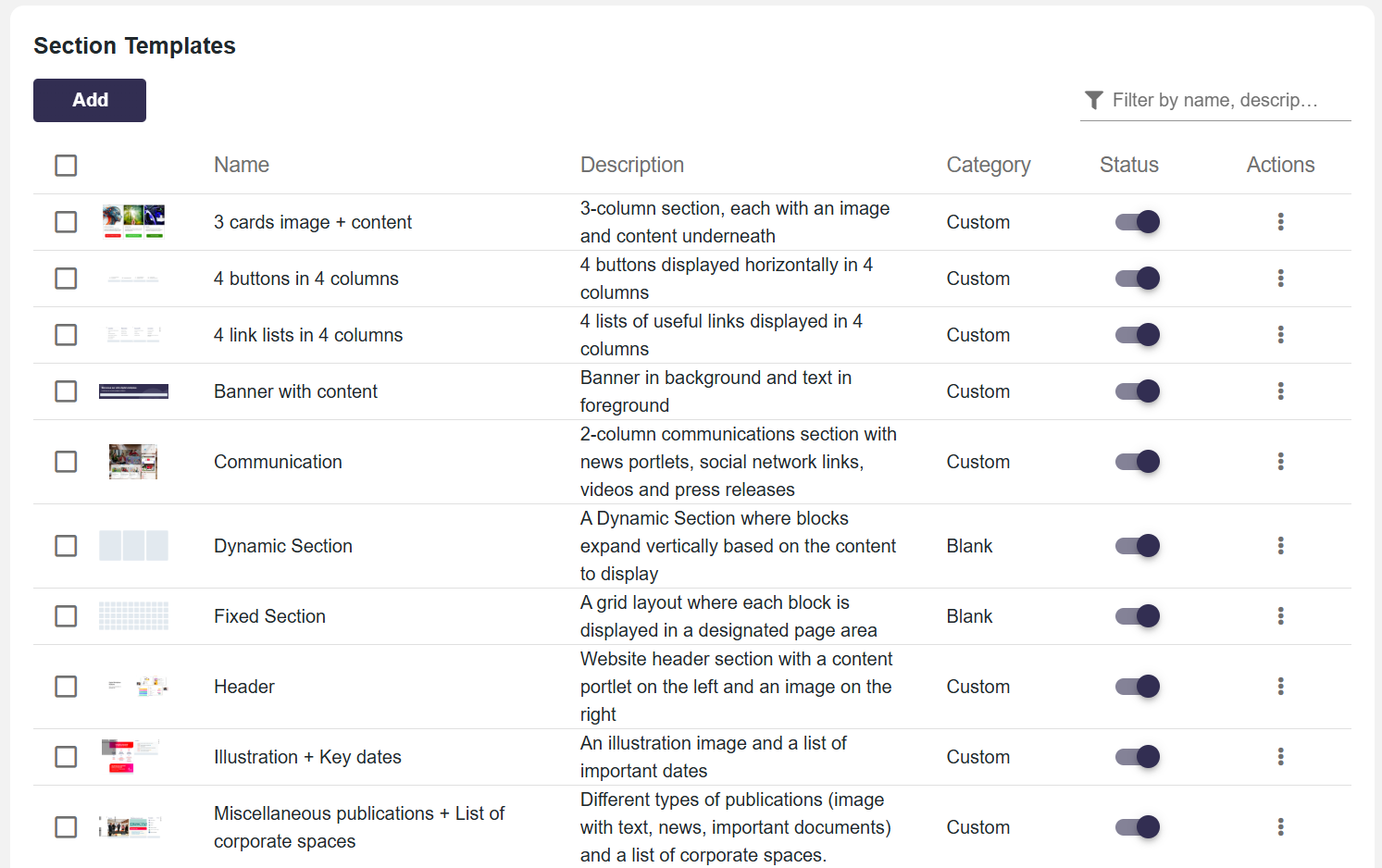
Task: Expand actions for 4 buttons in 4 columns
Action: click(x=1280, y=279)
